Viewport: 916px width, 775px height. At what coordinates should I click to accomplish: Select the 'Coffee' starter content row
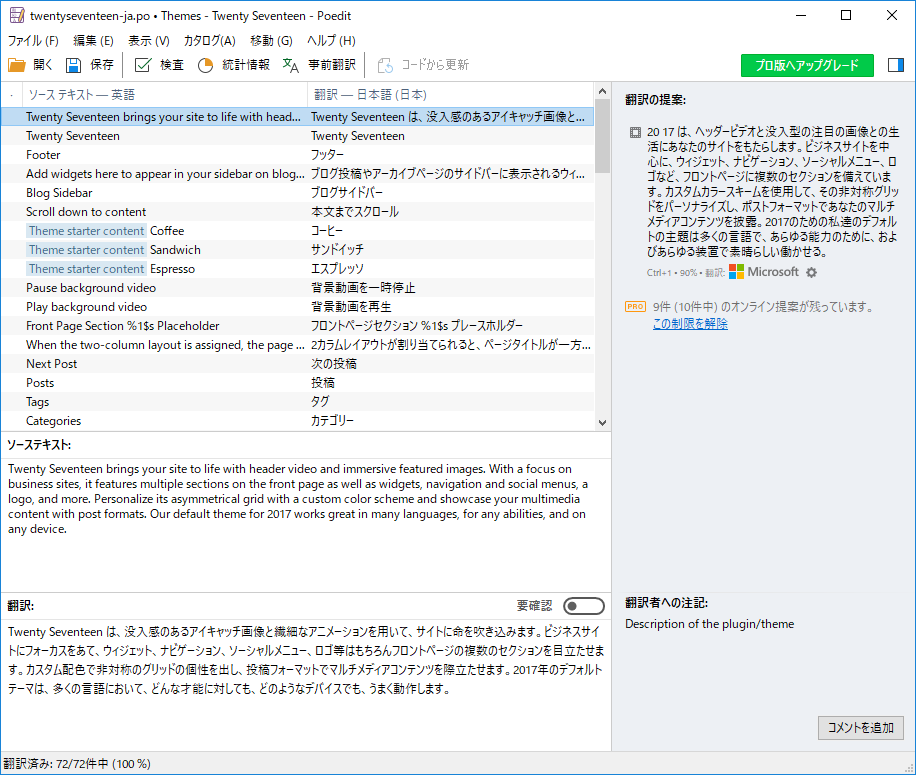pos(298,231)
